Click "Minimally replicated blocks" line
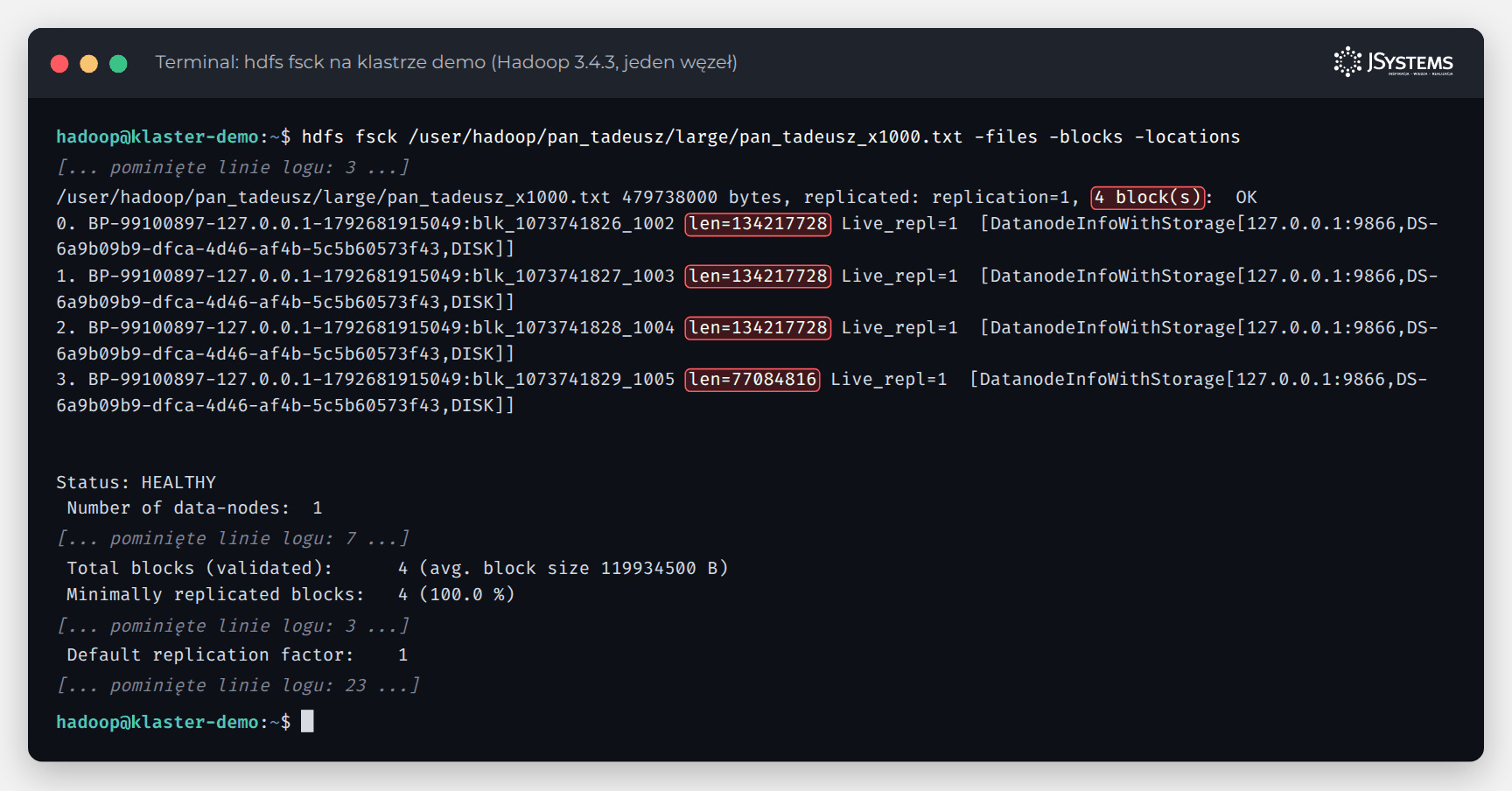1512x791 pixels. [290, 594]
